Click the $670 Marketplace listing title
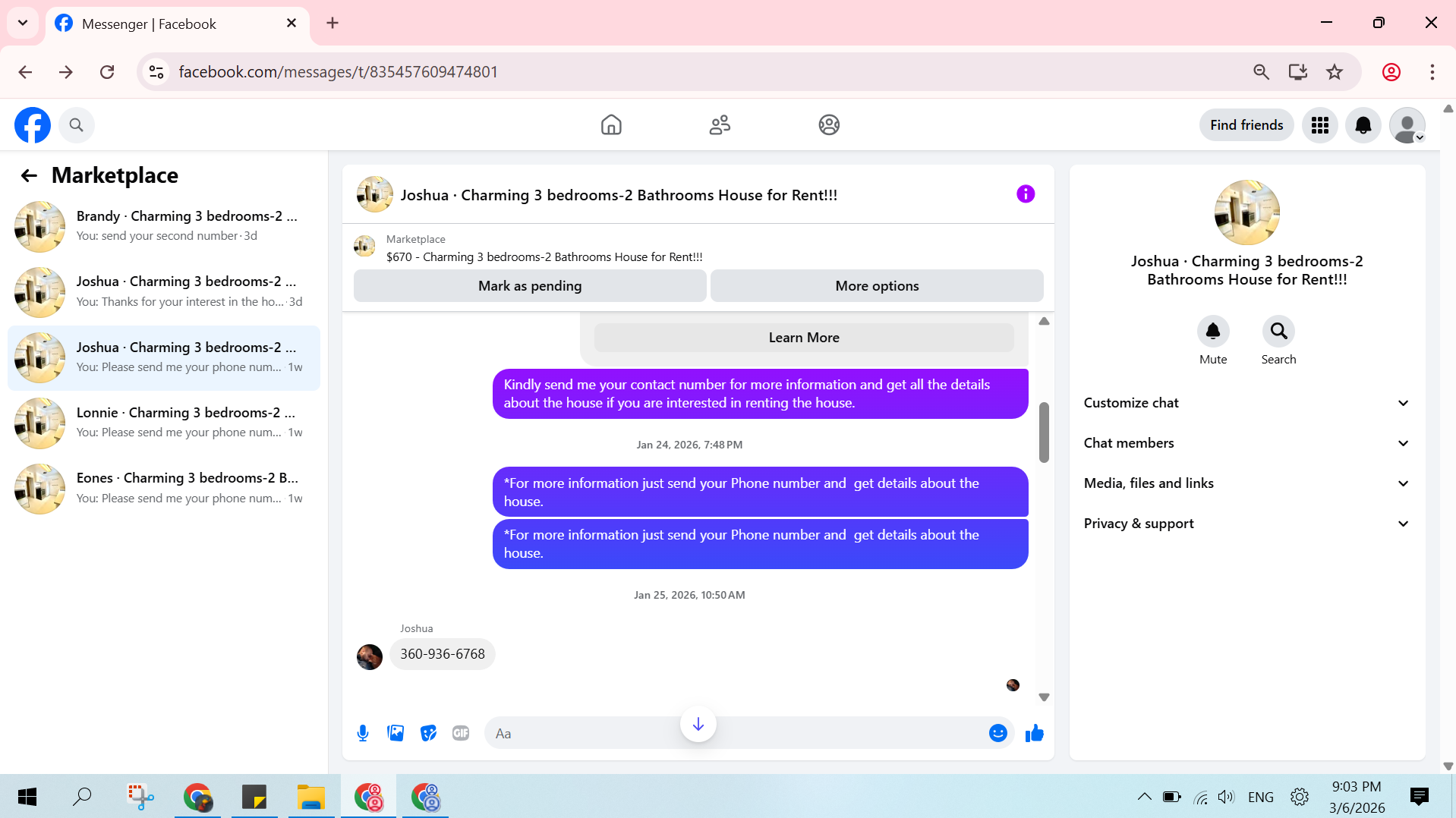Image resolution: width=1456 pixels, height=818 pixels. [544, 257]
